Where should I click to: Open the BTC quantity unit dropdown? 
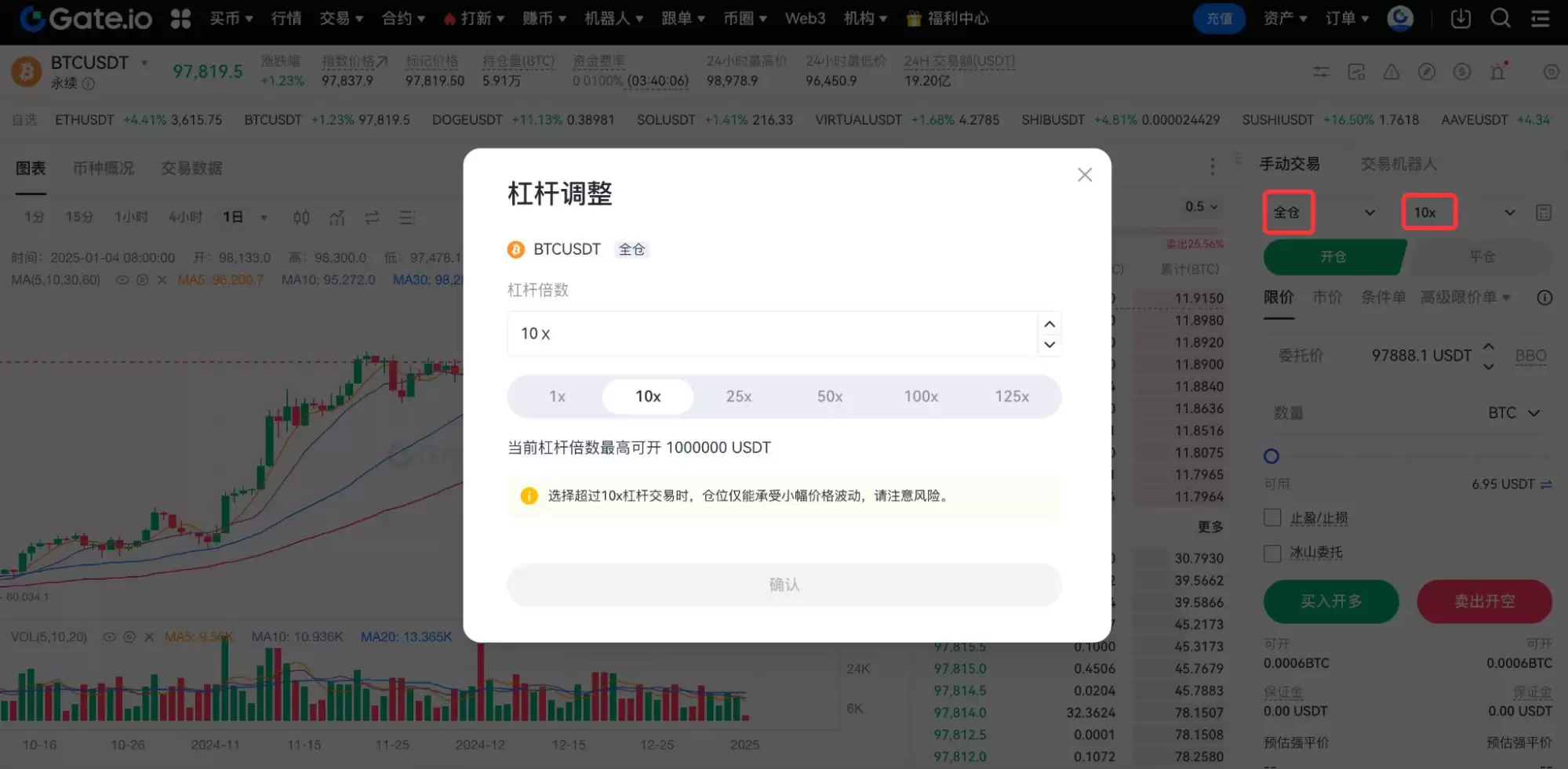[x=1514, y=412]
